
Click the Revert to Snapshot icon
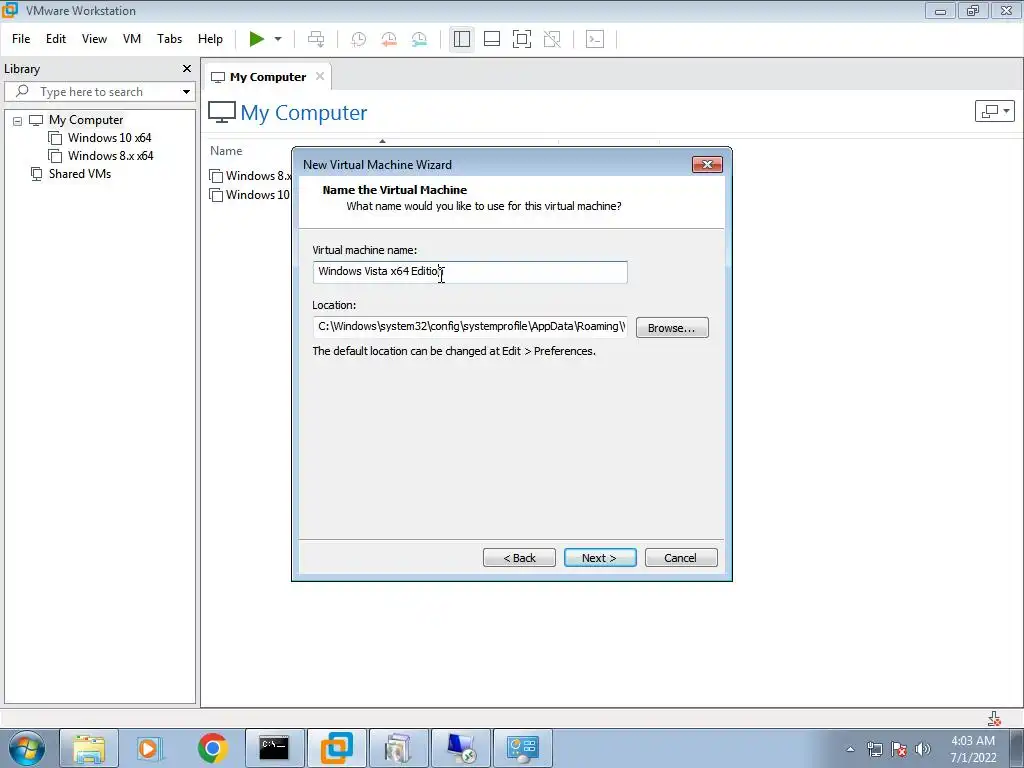click(389, 39)
